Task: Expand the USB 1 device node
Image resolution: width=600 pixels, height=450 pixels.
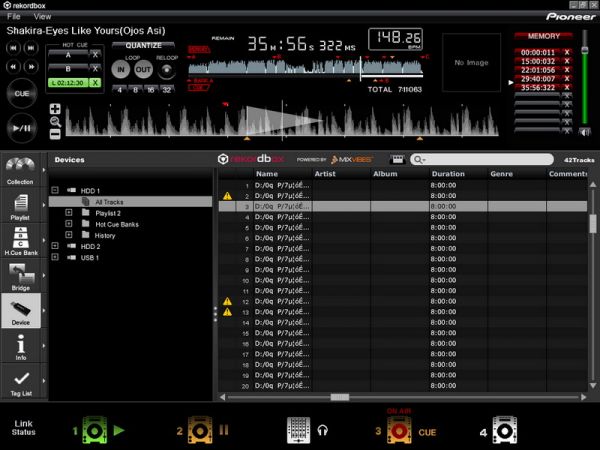Action: [55, 257]
